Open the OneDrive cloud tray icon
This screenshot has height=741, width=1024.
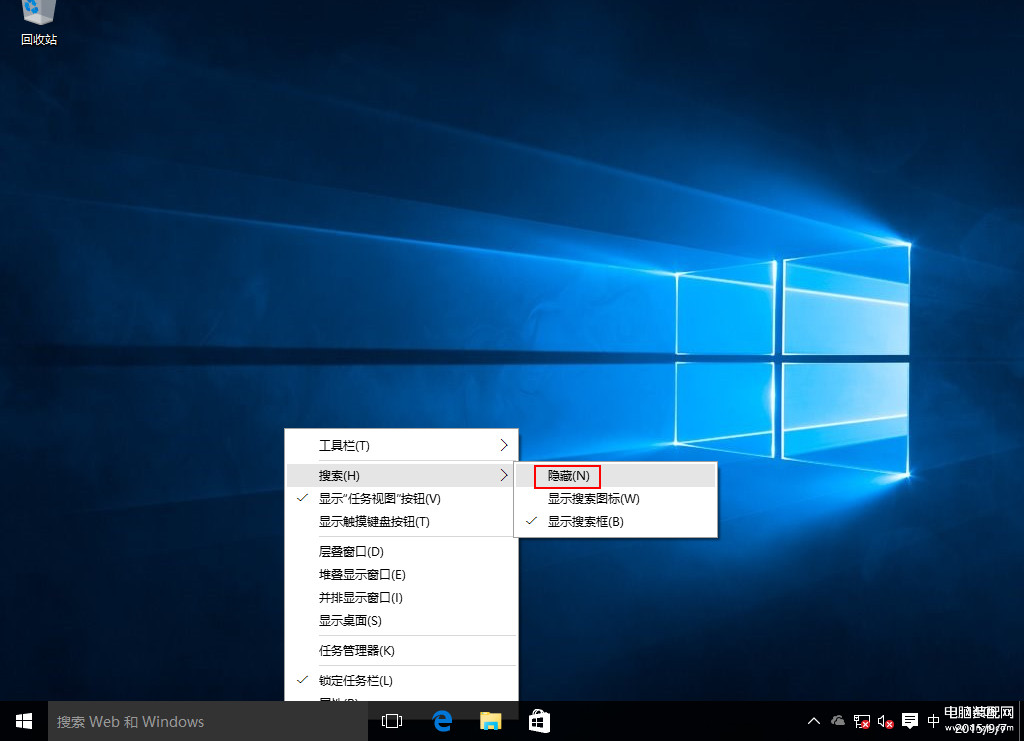[x=837, y=721]
